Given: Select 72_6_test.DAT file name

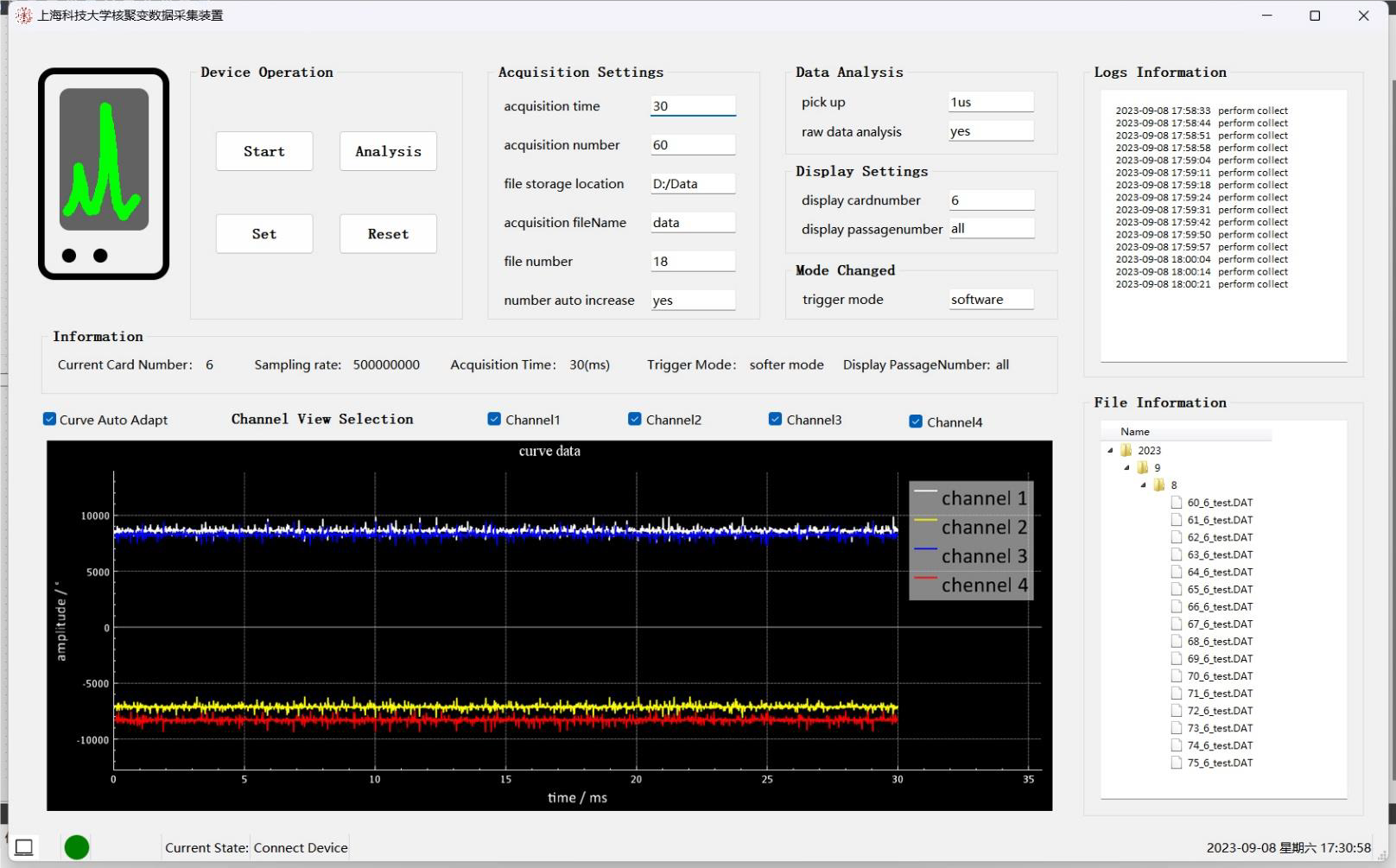Looking at the screenshot, I should [x=1220, y=711].
